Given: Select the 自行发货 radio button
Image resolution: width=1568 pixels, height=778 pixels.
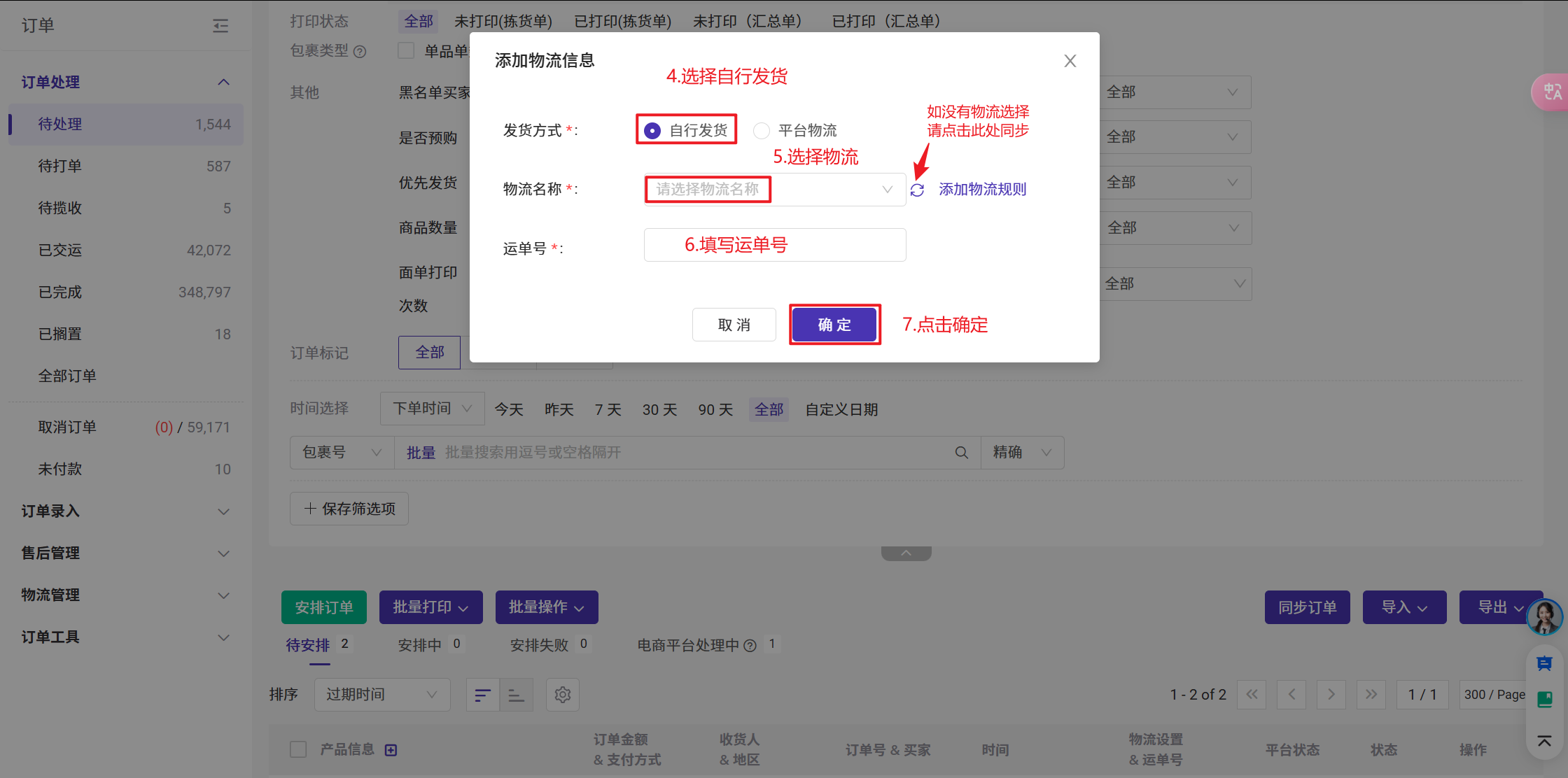Looking at the screenshot, I should pyautogui.click(x=652, y=131).
